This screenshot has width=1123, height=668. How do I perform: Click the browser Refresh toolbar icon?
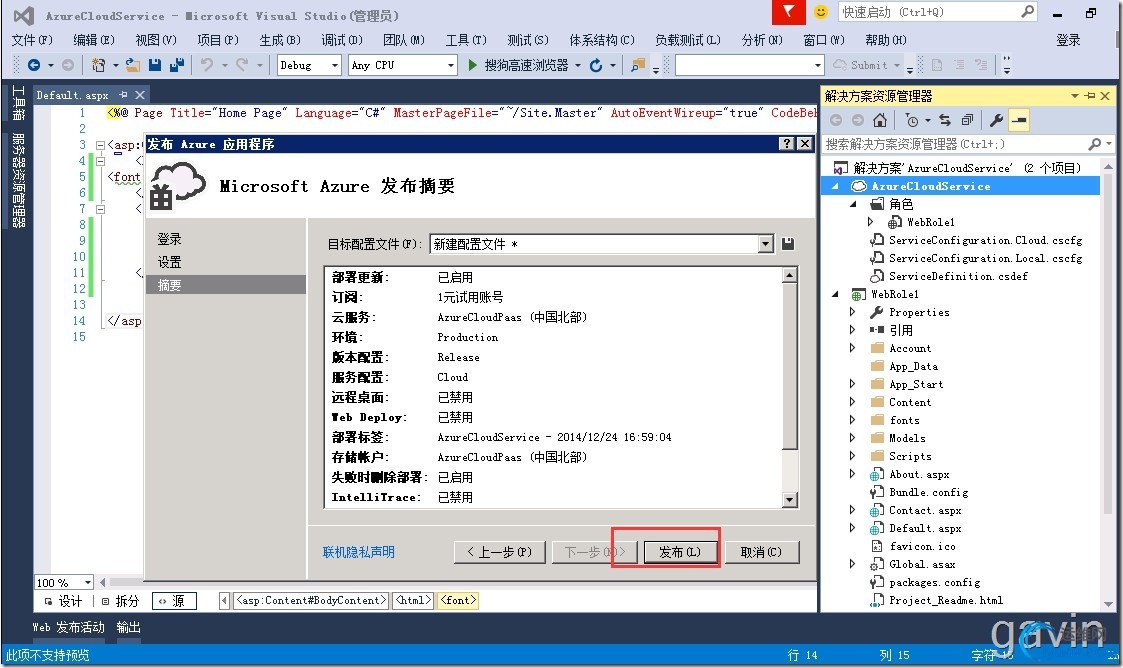pyautogui.click(x=596, y=65)
